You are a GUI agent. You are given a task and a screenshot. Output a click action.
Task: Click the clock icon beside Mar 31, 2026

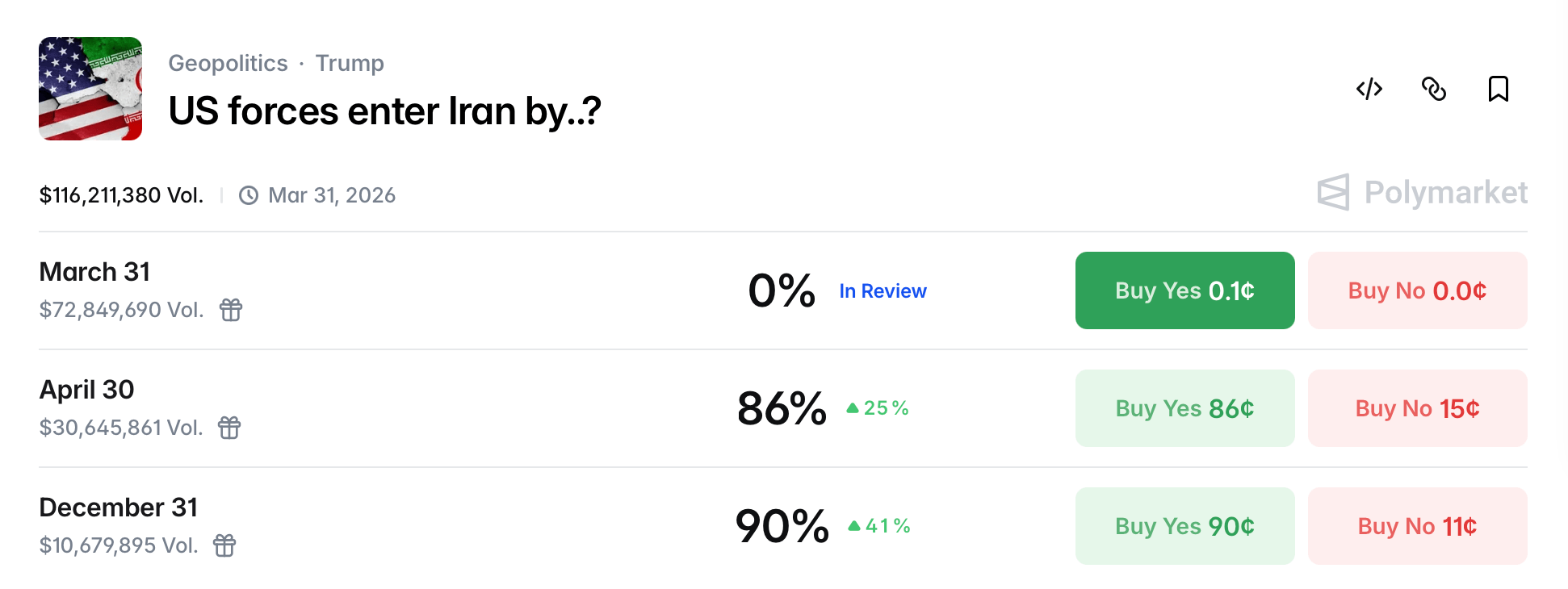249,195
